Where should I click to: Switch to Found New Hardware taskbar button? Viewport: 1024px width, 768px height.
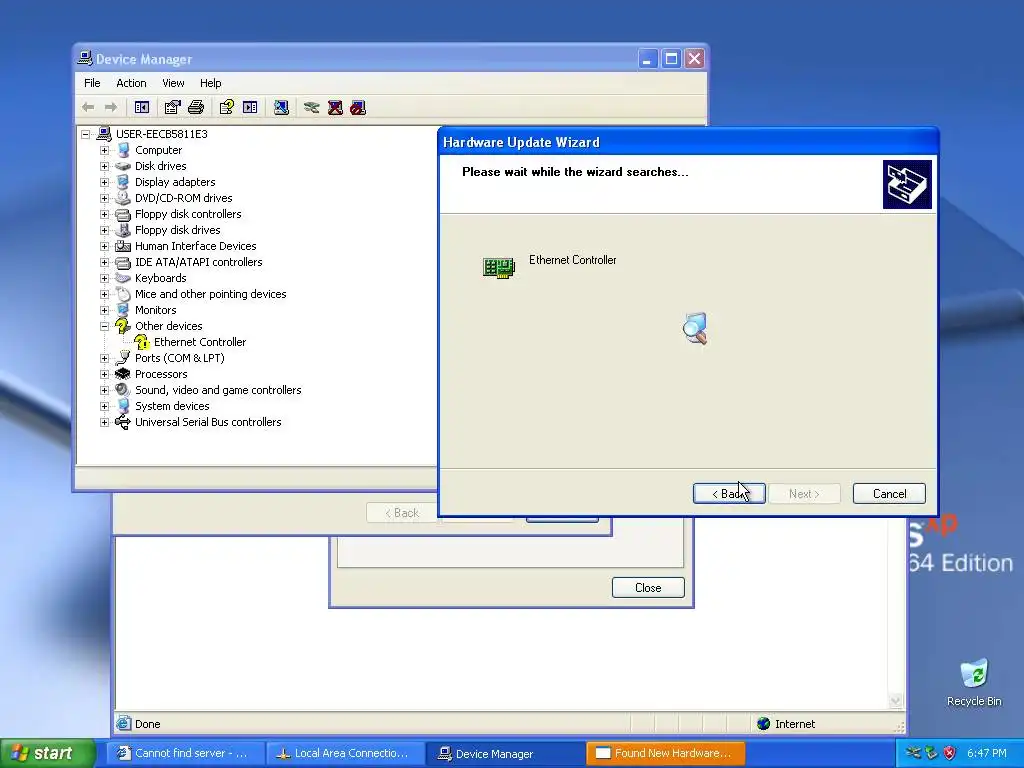pyautogui.click(x=665, y=753)
